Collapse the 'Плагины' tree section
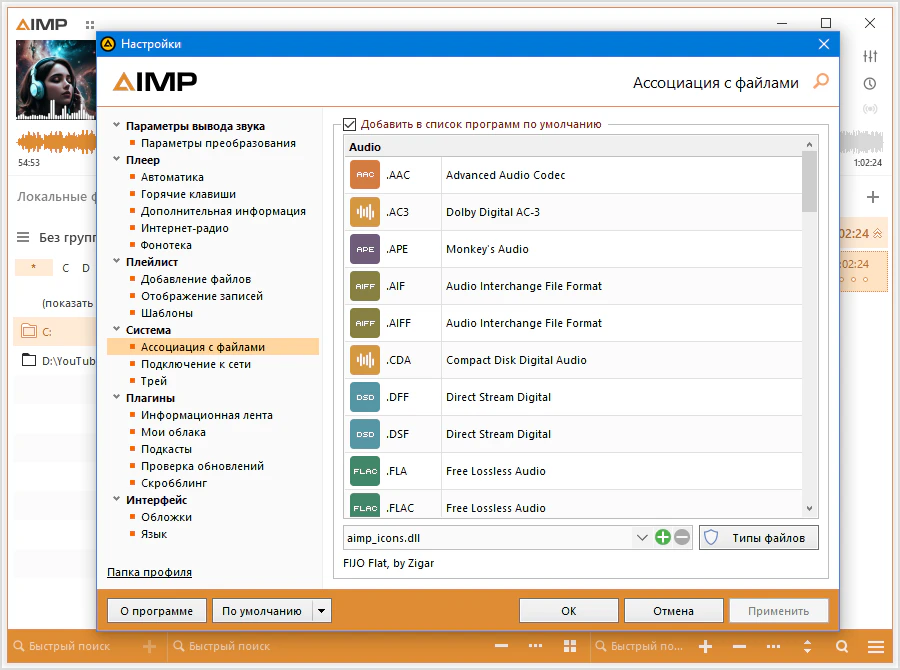This screenshot has width=900, height=670. (117, 398)
